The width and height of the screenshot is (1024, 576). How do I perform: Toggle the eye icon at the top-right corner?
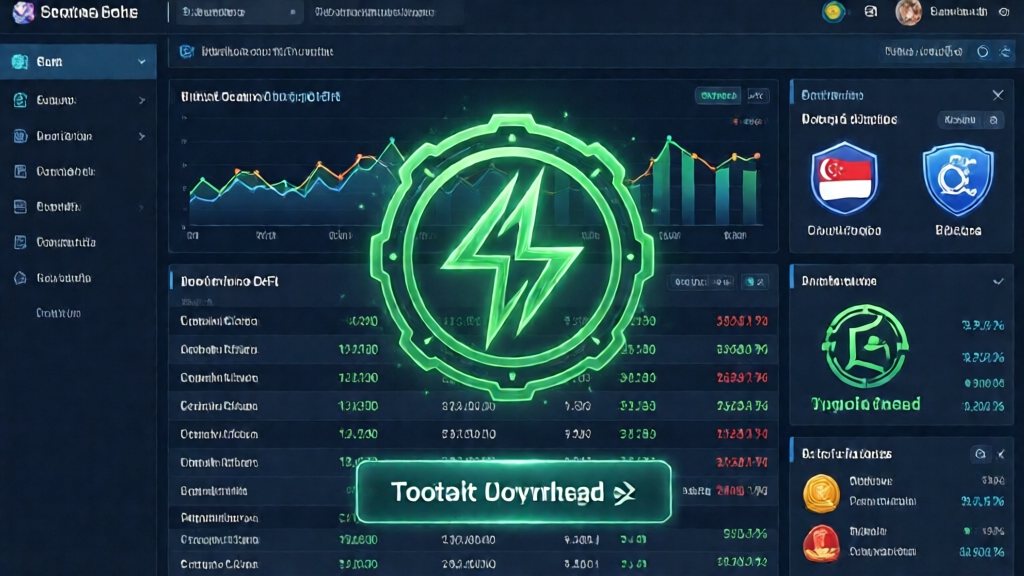click(x=1005, y=12)
